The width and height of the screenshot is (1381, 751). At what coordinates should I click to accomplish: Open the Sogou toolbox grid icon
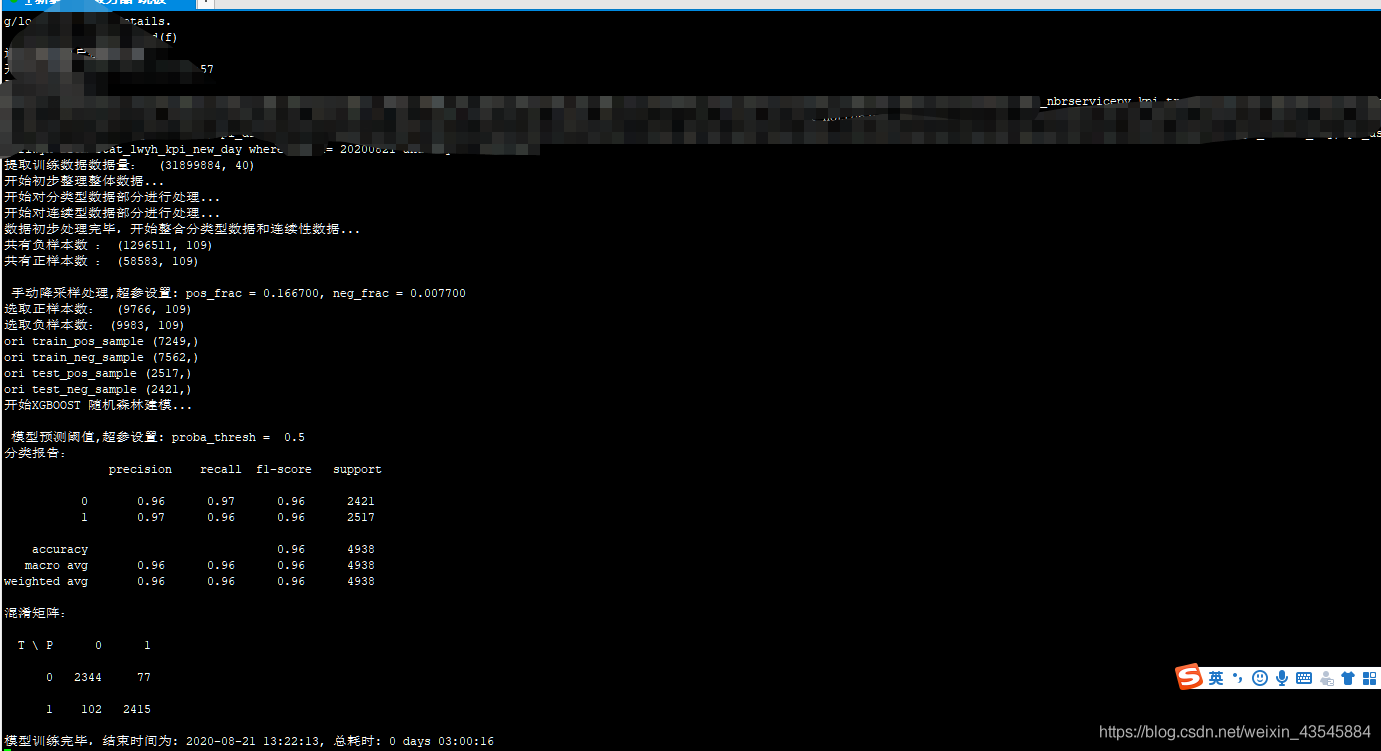1370,678
